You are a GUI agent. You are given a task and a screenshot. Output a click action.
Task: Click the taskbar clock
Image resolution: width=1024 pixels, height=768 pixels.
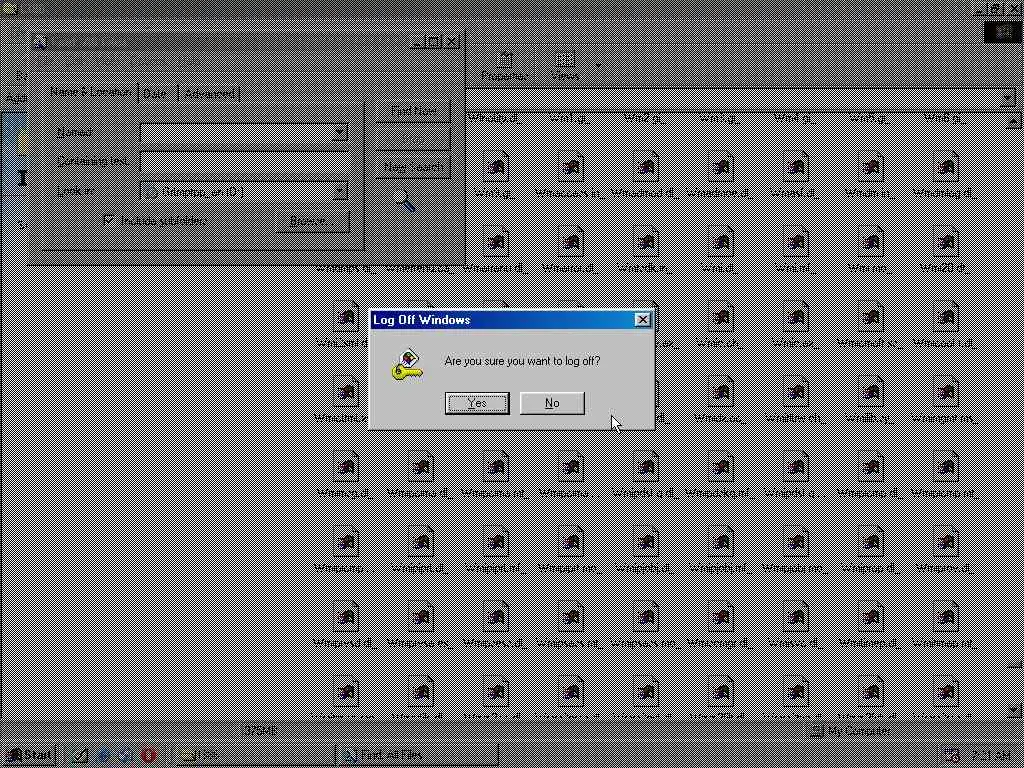(x=990, y=756)
